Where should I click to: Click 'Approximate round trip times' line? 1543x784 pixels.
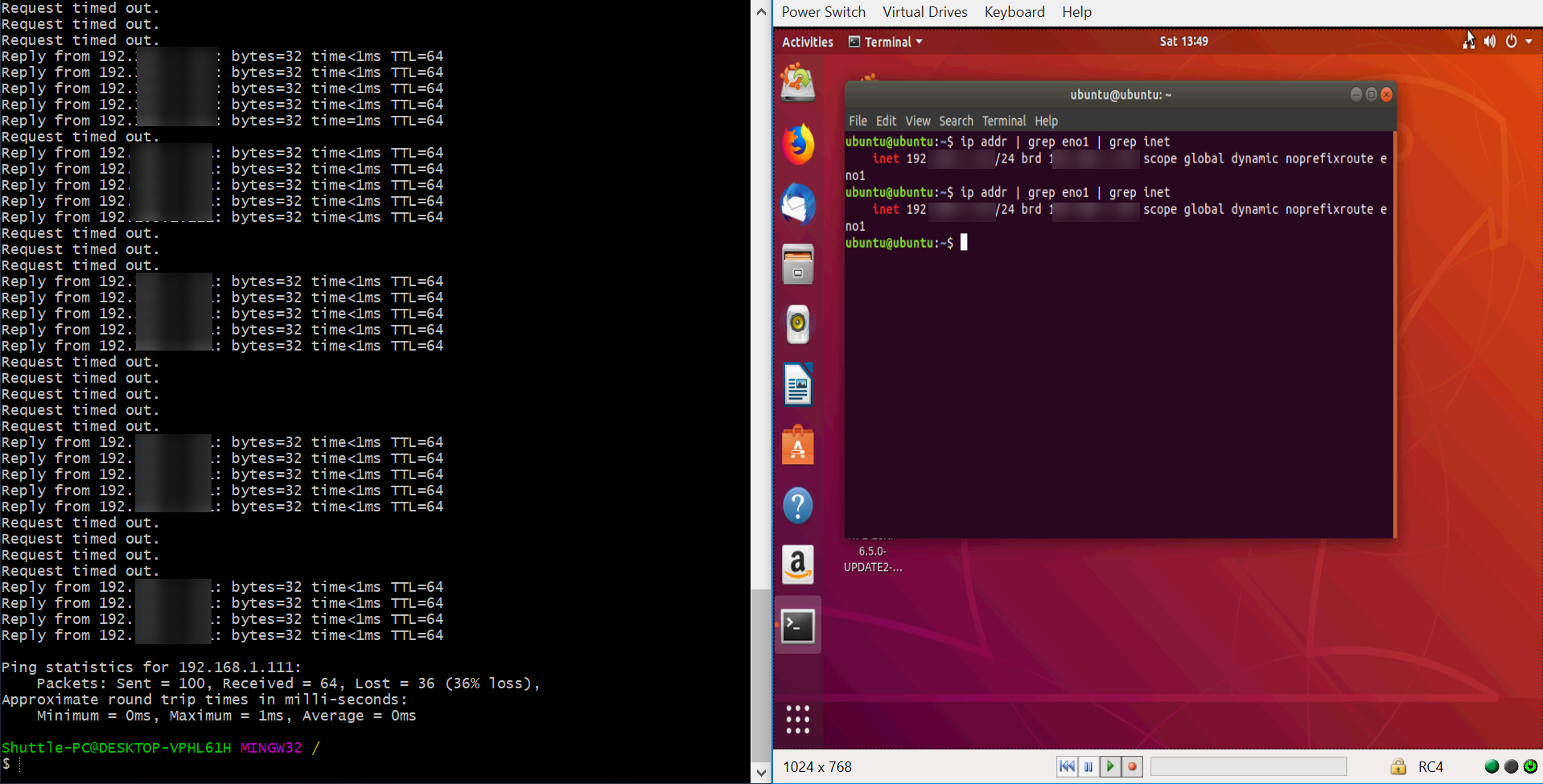(204, 700)
